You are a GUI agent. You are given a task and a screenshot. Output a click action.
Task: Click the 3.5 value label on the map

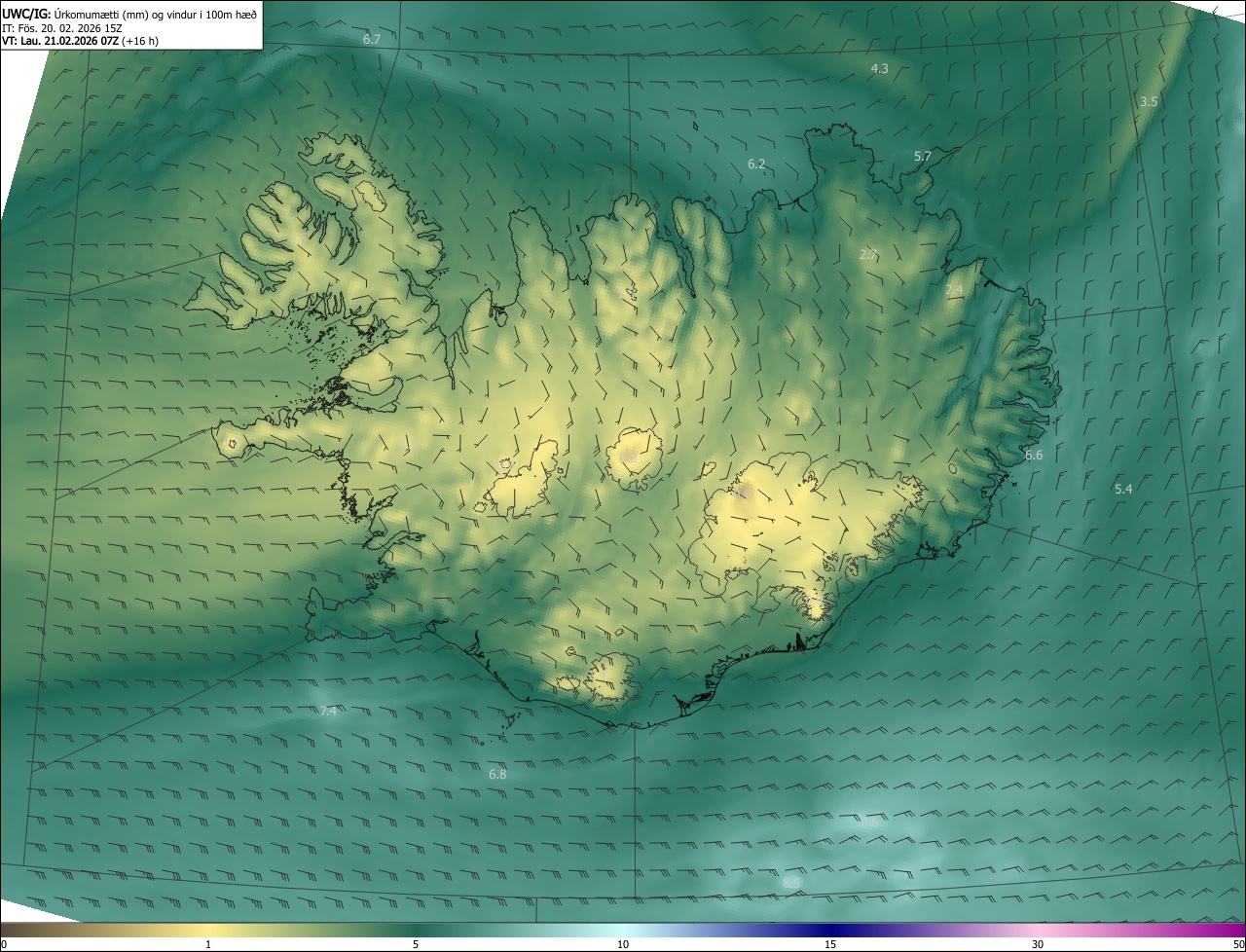tap(1149, 101)
